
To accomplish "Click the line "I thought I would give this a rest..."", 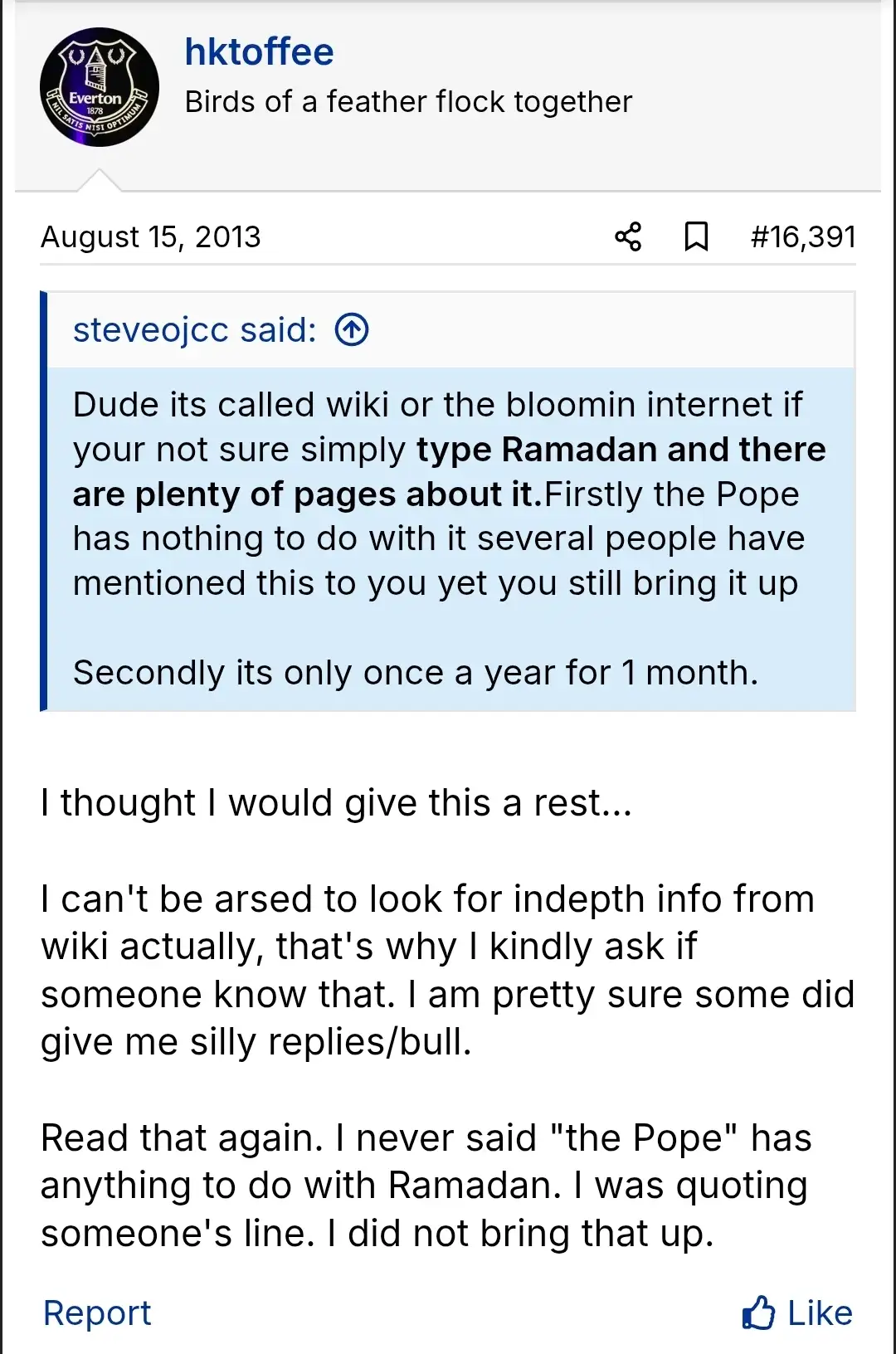I will 336,803.
